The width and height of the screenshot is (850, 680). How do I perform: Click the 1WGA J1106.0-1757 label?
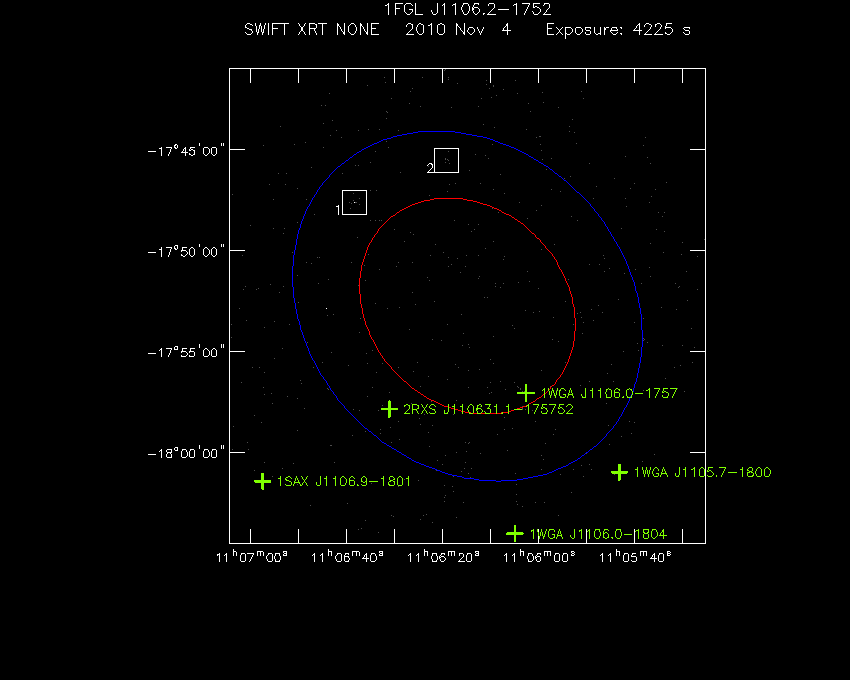(x=609, y=393)
